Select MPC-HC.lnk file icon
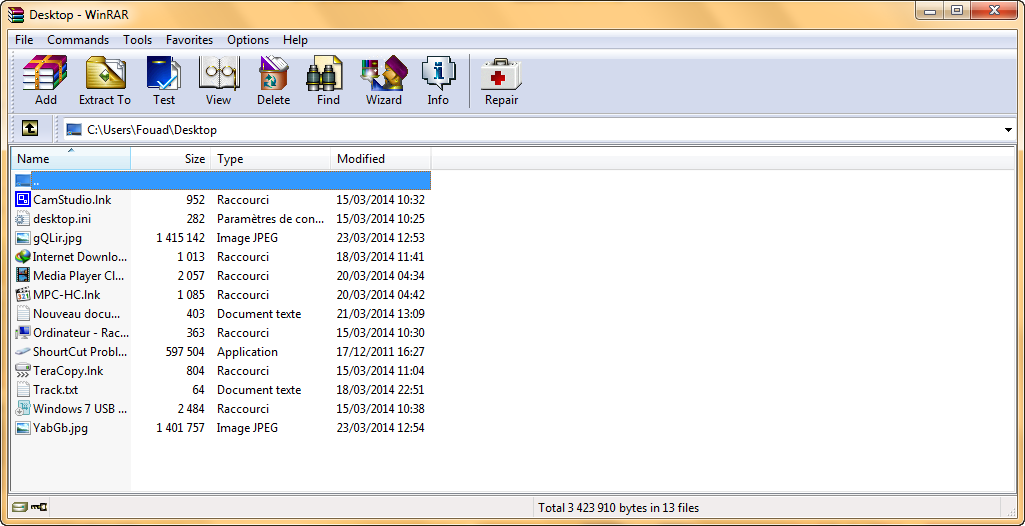1025x526 pixels. (23, 294)
